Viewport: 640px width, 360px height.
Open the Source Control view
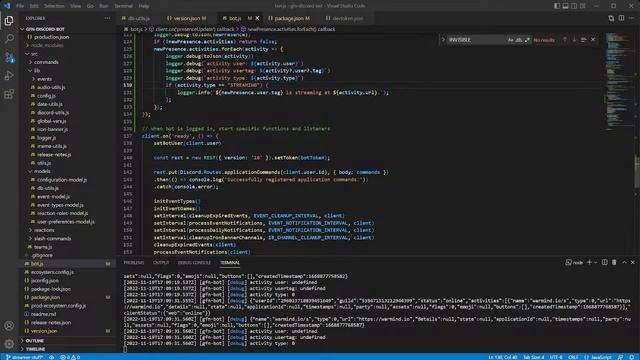(x=9, y=57)
